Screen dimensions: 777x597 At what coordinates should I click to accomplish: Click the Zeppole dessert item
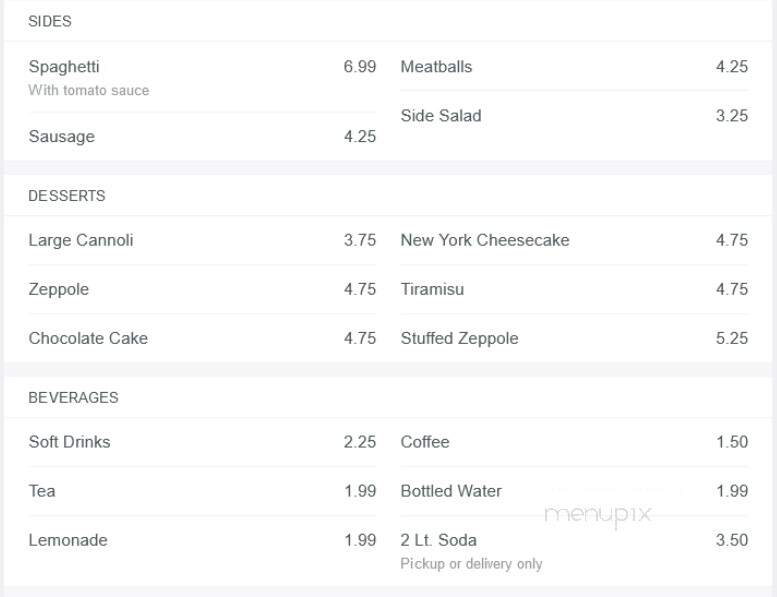click(x=202, y=289)
